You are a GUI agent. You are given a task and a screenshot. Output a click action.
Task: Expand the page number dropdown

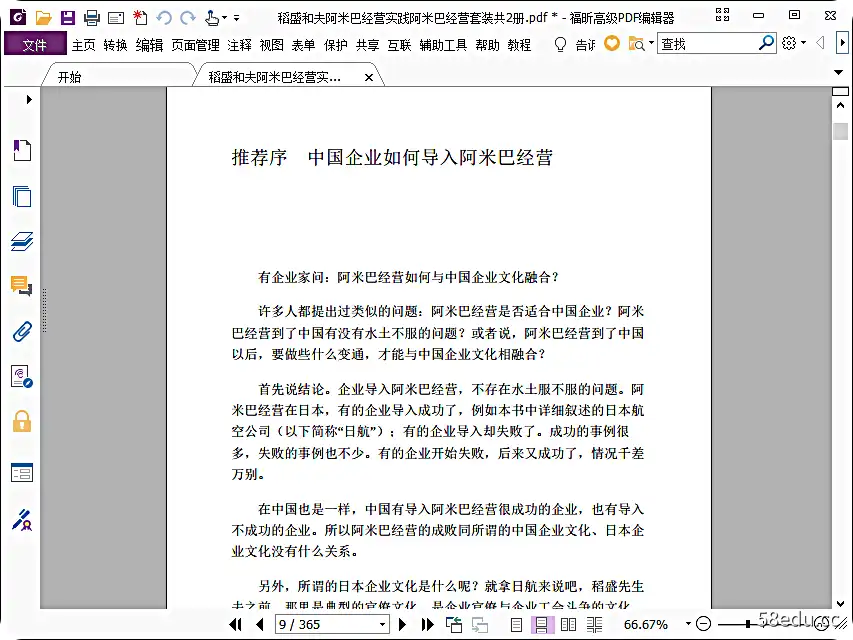pyautogui.click(x=382, y=624)
